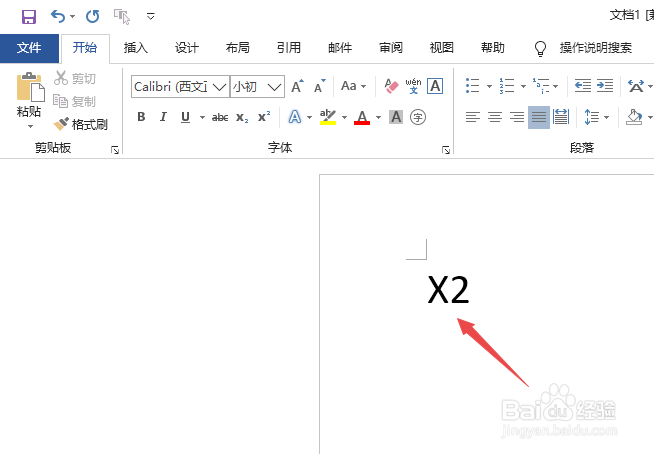The image size is (654, 454).
Task: Click the 剪切 cut button
Action: pos(75,78)
